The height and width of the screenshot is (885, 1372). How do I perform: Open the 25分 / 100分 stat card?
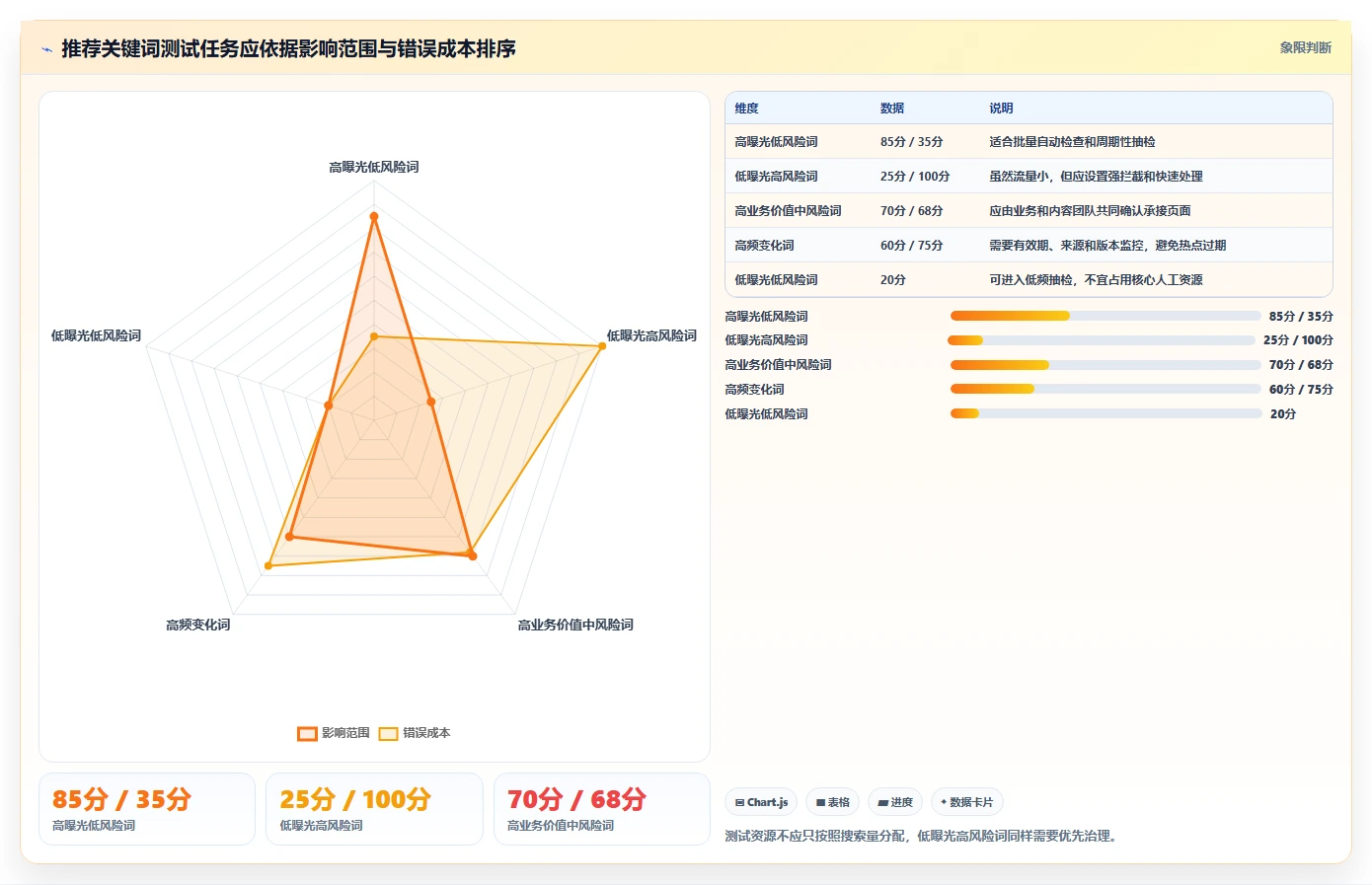click(x=374, y=809)
